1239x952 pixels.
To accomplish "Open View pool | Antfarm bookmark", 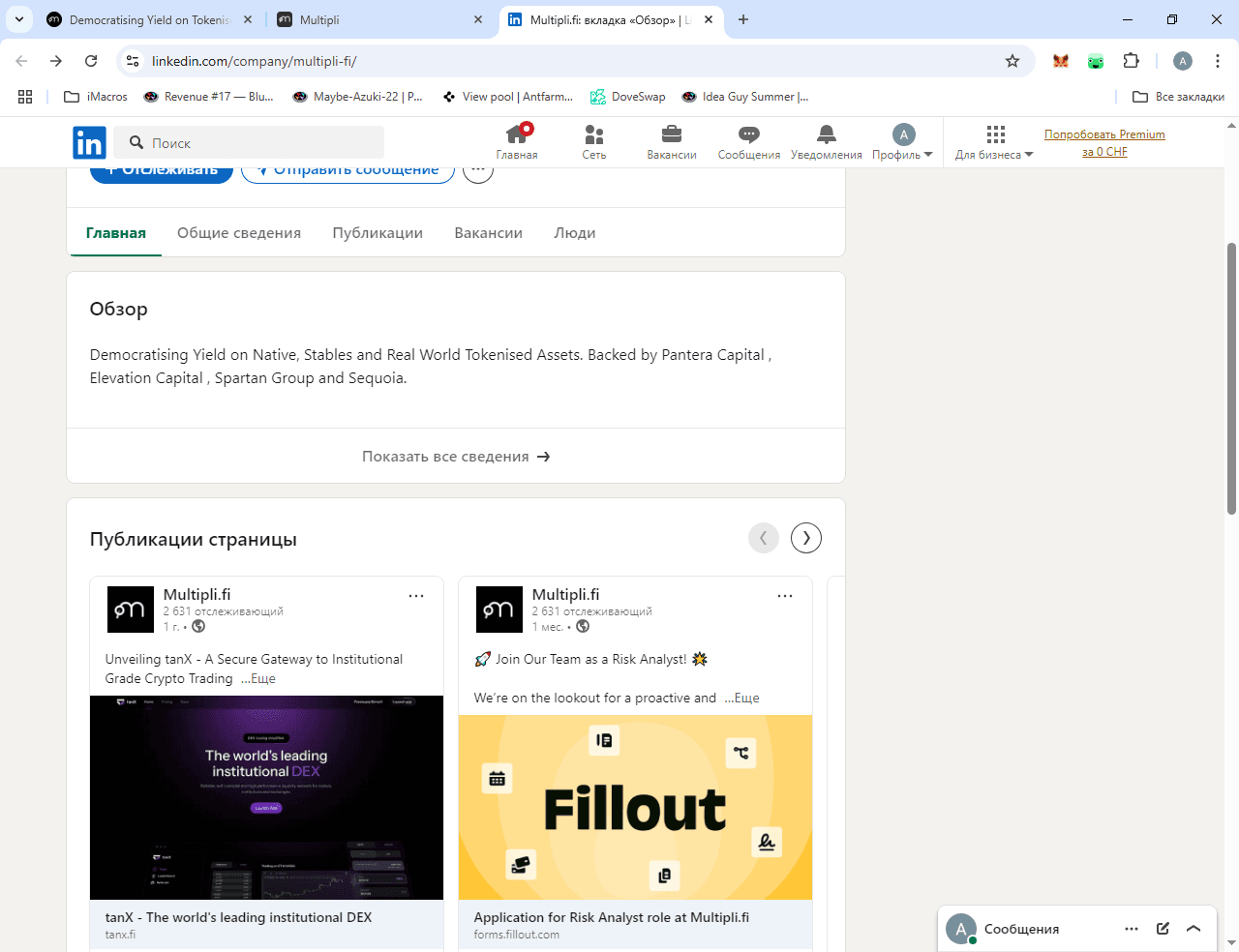I will (507, 97).
